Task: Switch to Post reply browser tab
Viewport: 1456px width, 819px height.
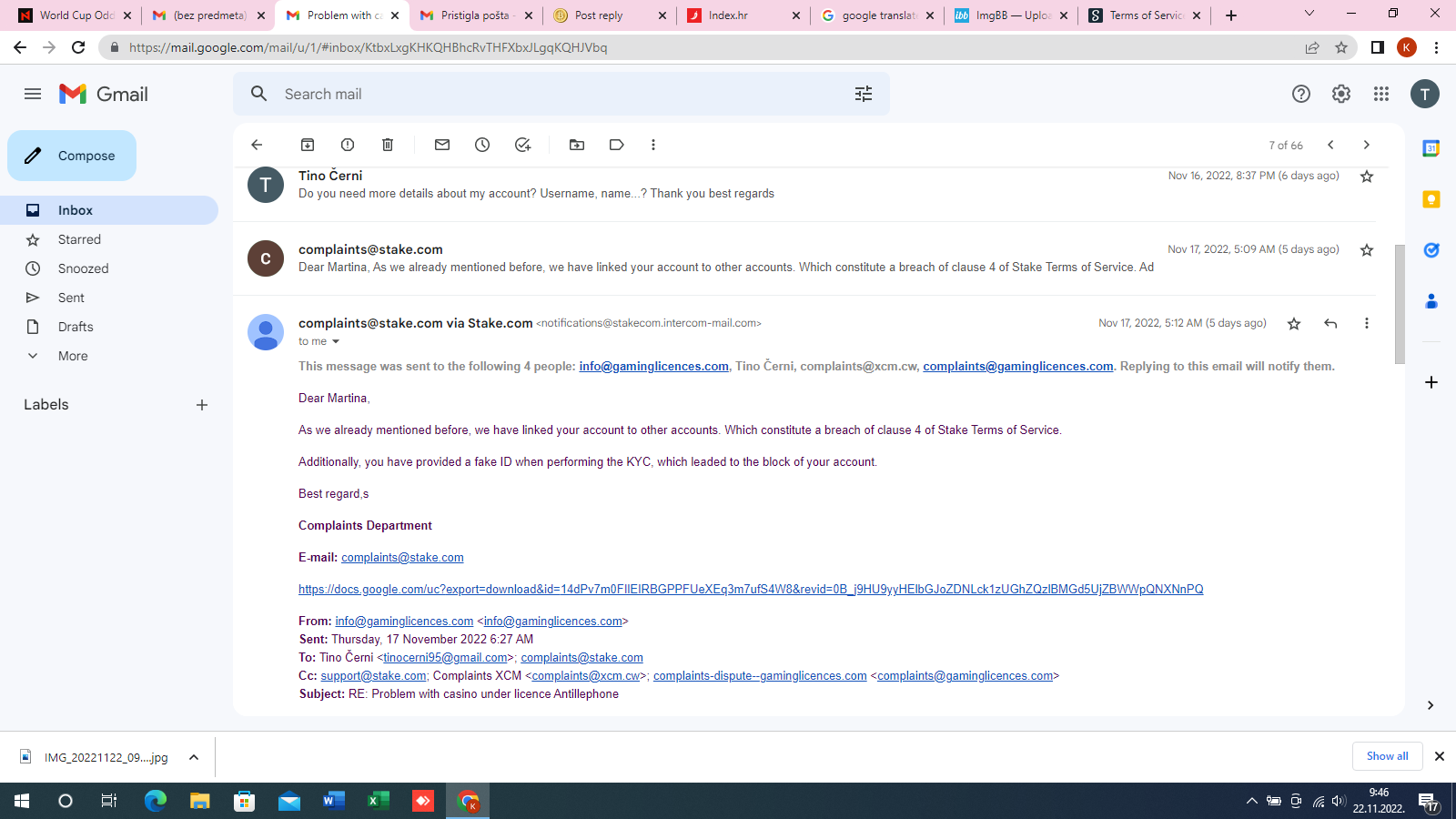Action: tap(609, 15)
